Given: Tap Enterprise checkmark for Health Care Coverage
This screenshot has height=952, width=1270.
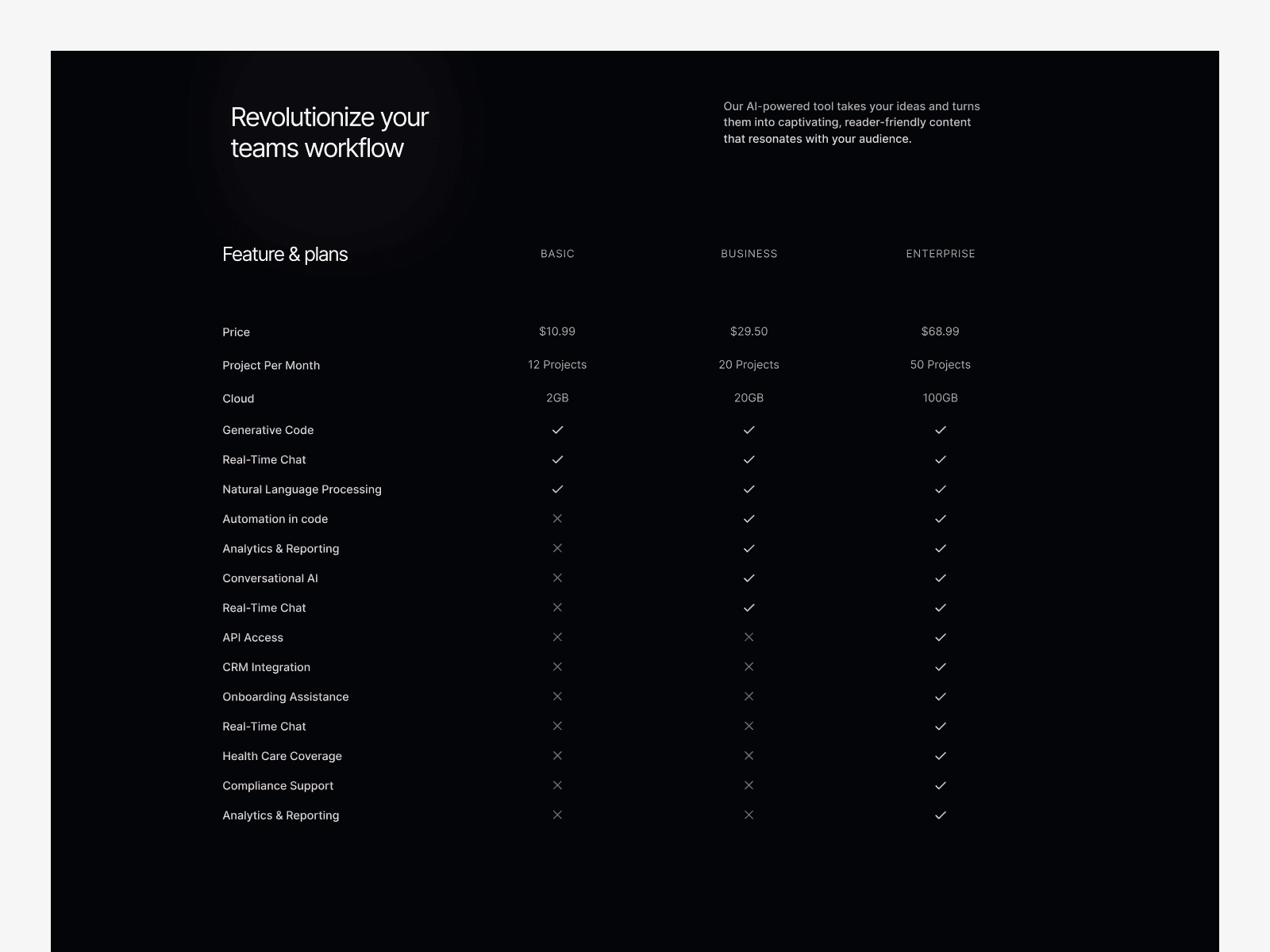Looking at the screenshot, I should click(941, 756).
